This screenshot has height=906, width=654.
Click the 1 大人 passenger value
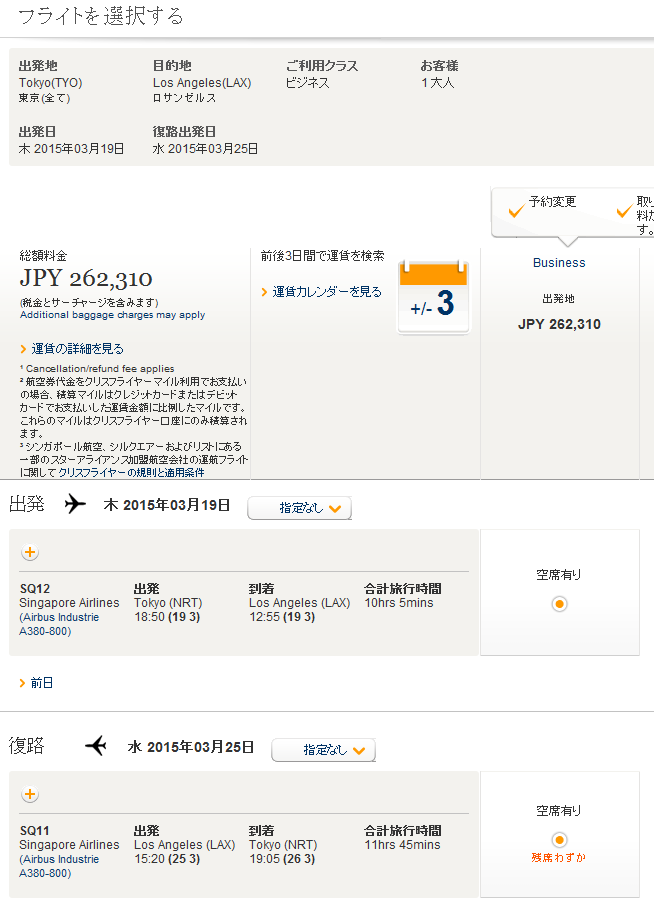point(437,83)
